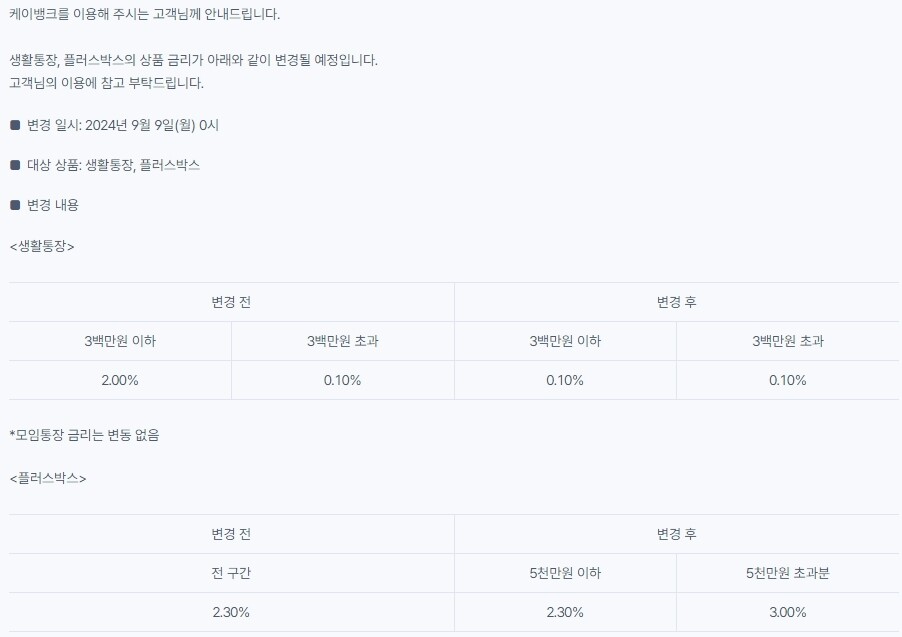Click the 모임통장 금리는 변동 없음 note
Image resolution: width=902 pixels, height=637 pixels.
coord(85,435)
